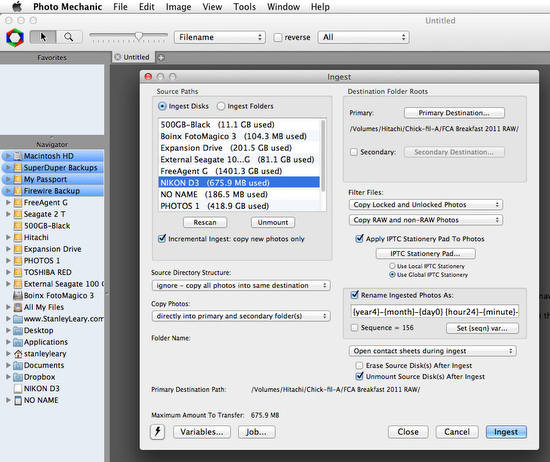Open the Window menu
550x462 pixels.
tap(283, 7)
